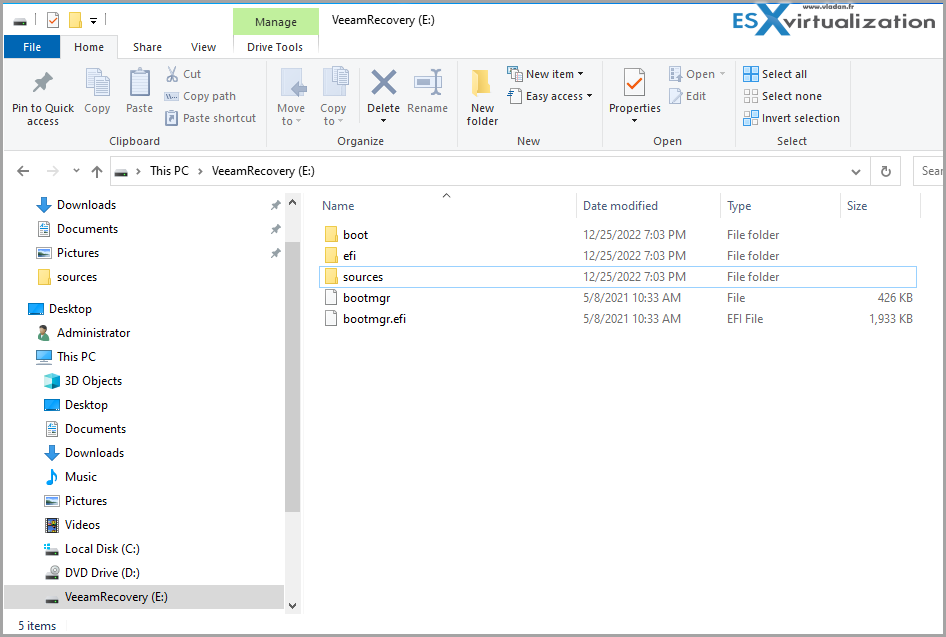Click Invert selection
The height and width of the screenshot is (637, 946).
pos(792,118)
